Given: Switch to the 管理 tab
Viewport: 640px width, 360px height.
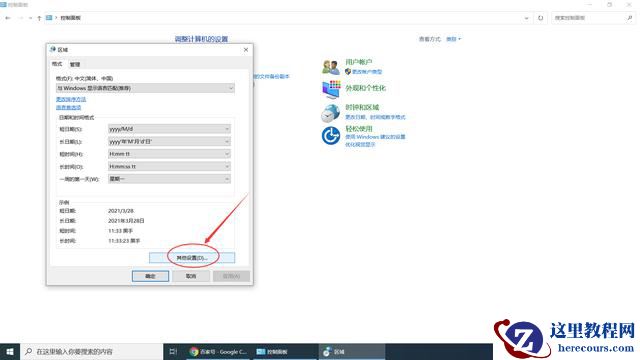Looking at the screenshot, I should click(75, 64).
